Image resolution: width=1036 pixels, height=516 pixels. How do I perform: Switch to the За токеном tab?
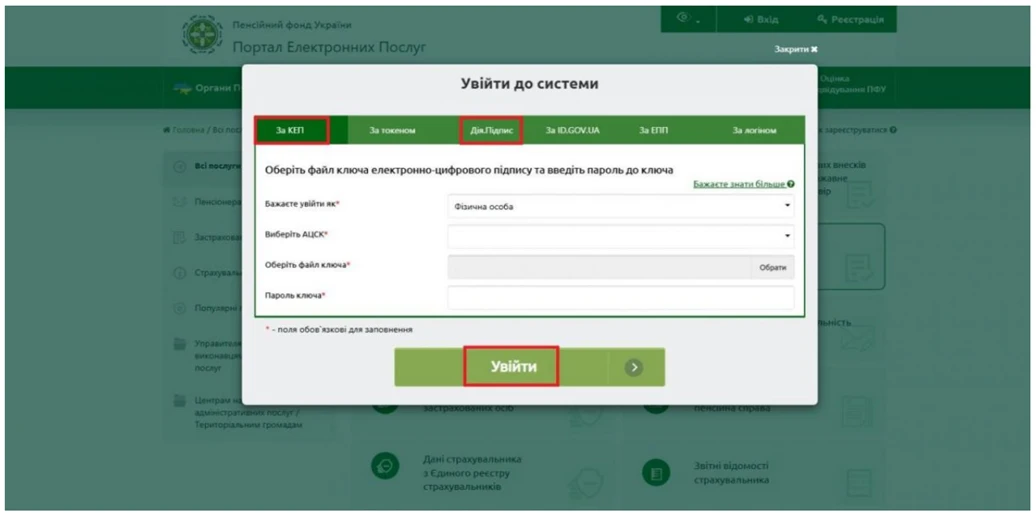point(392,130)
